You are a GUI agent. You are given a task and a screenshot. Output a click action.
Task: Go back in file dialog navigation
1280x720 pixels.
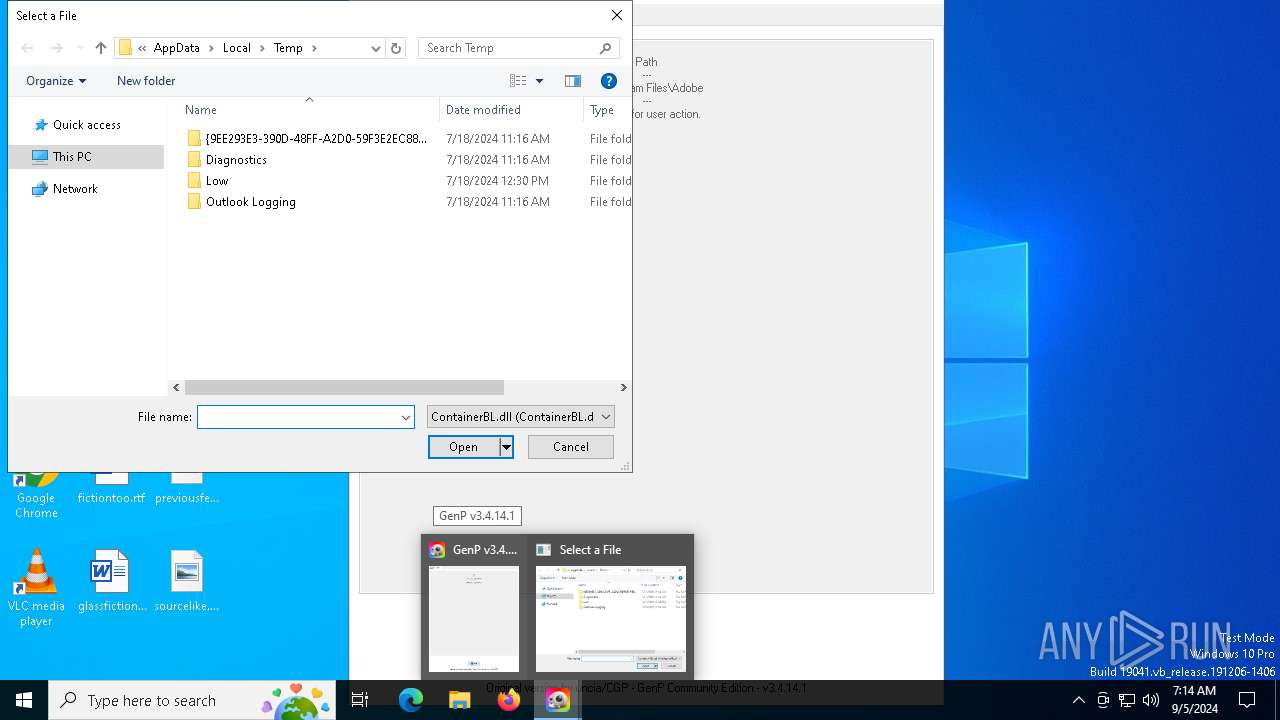coord(28,48)
